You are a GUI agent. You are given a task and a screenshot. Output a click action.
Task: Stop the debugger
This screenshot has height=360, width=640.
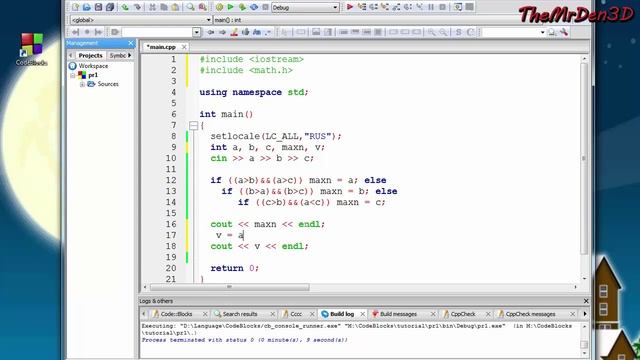(442, 7)
